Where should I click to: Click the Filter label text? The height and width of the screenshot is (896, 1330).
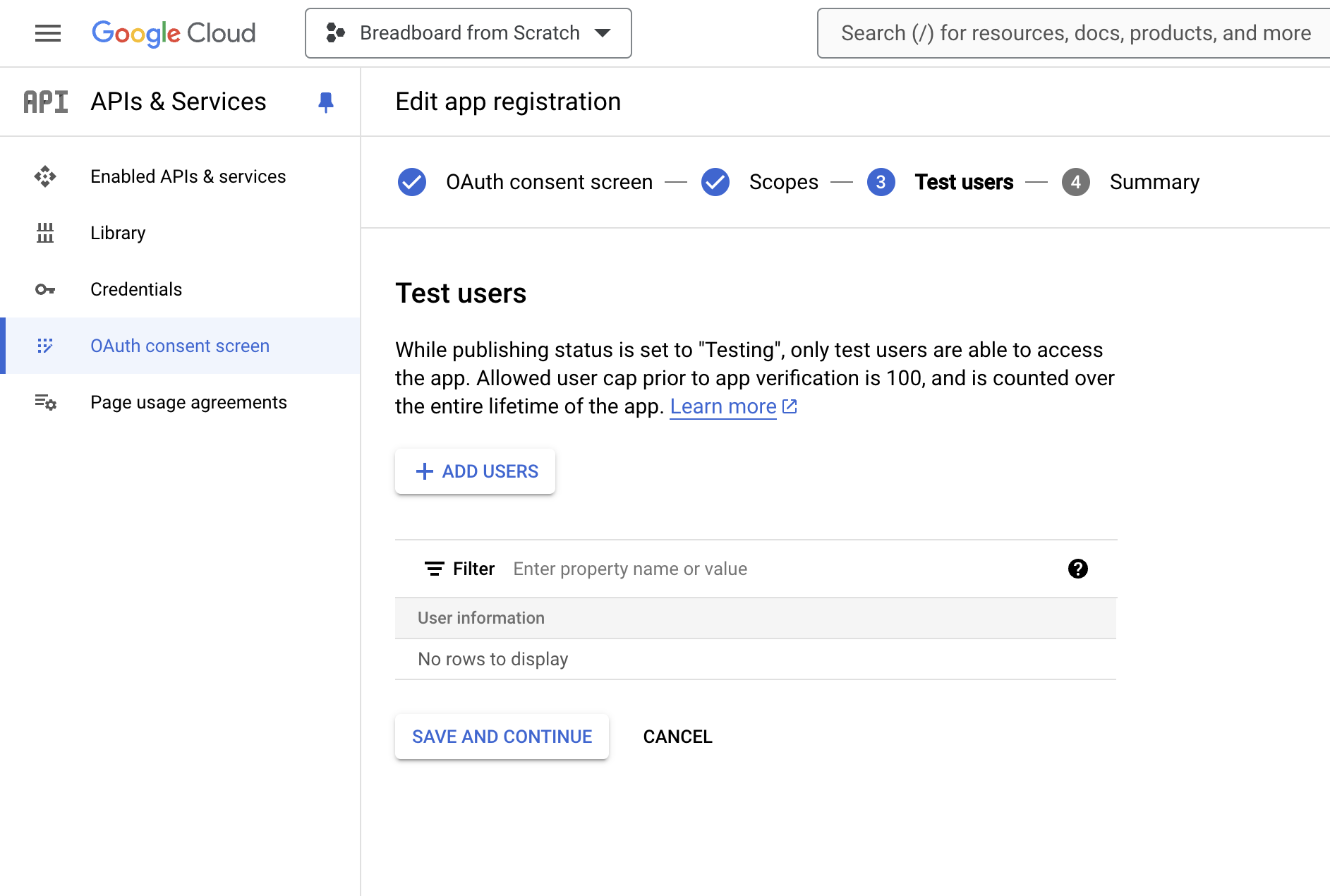[x=473, y=569]
